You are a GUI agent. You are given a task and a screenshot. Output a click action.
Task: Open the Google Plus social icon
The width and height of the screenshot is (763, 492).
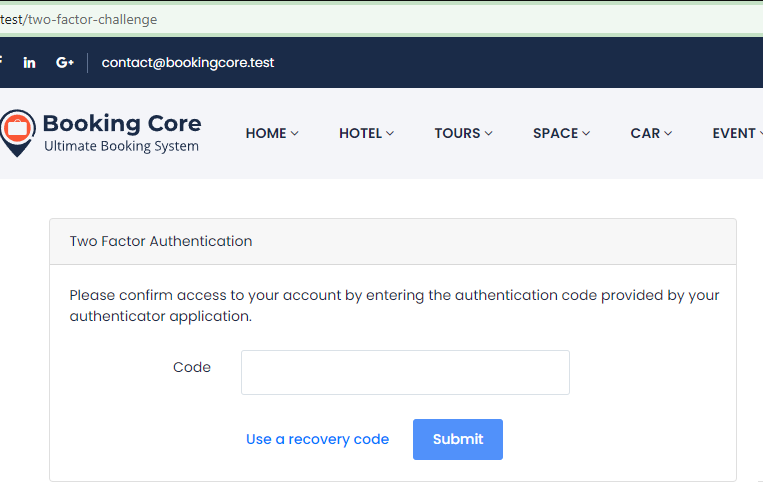point(65,62)
